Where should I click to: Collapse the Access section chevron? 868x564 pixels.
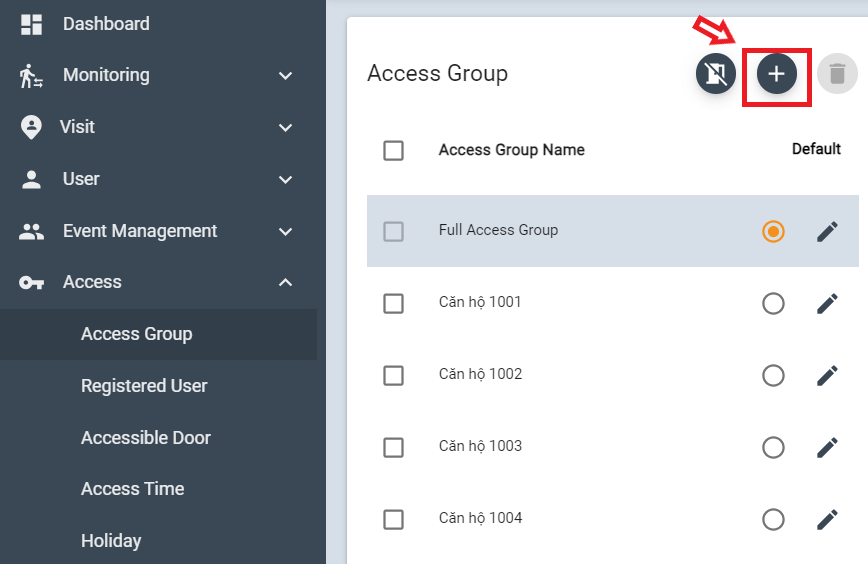coord(285,283)
